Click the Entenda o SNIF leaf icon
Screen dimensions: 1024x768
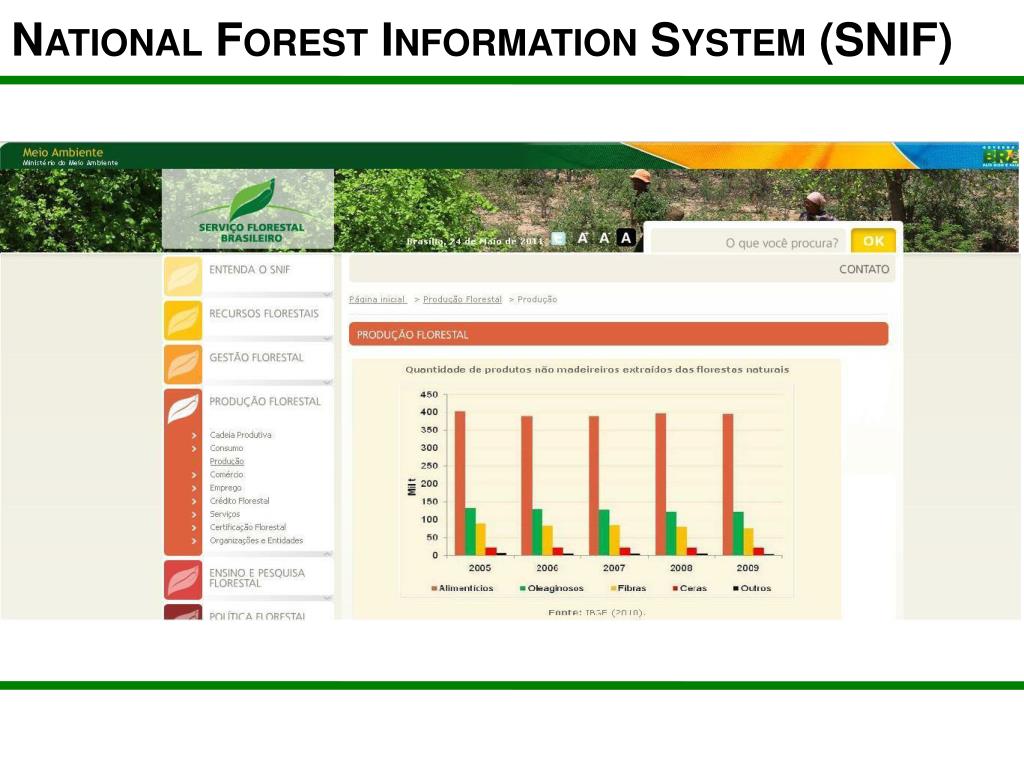click(183, 276)
